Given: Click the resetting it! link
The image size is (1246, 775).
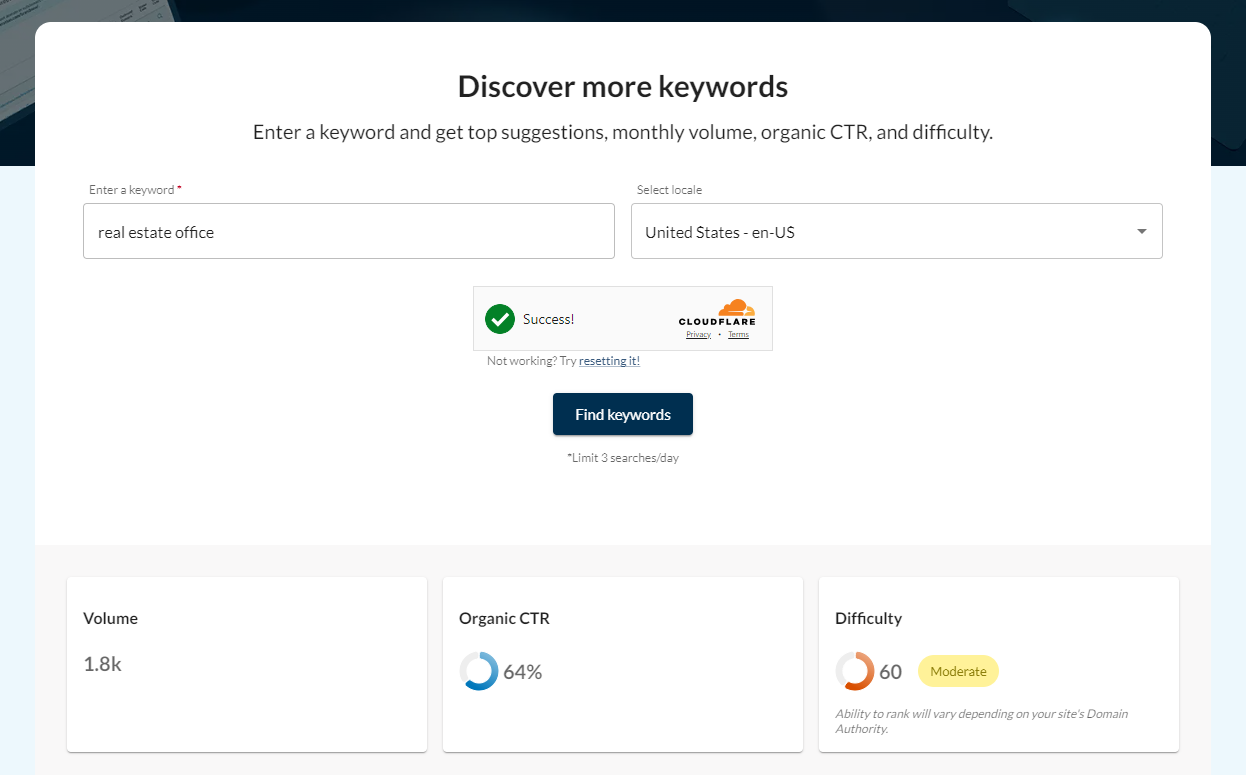Looking at the screenshot, I should pos(609,361).
